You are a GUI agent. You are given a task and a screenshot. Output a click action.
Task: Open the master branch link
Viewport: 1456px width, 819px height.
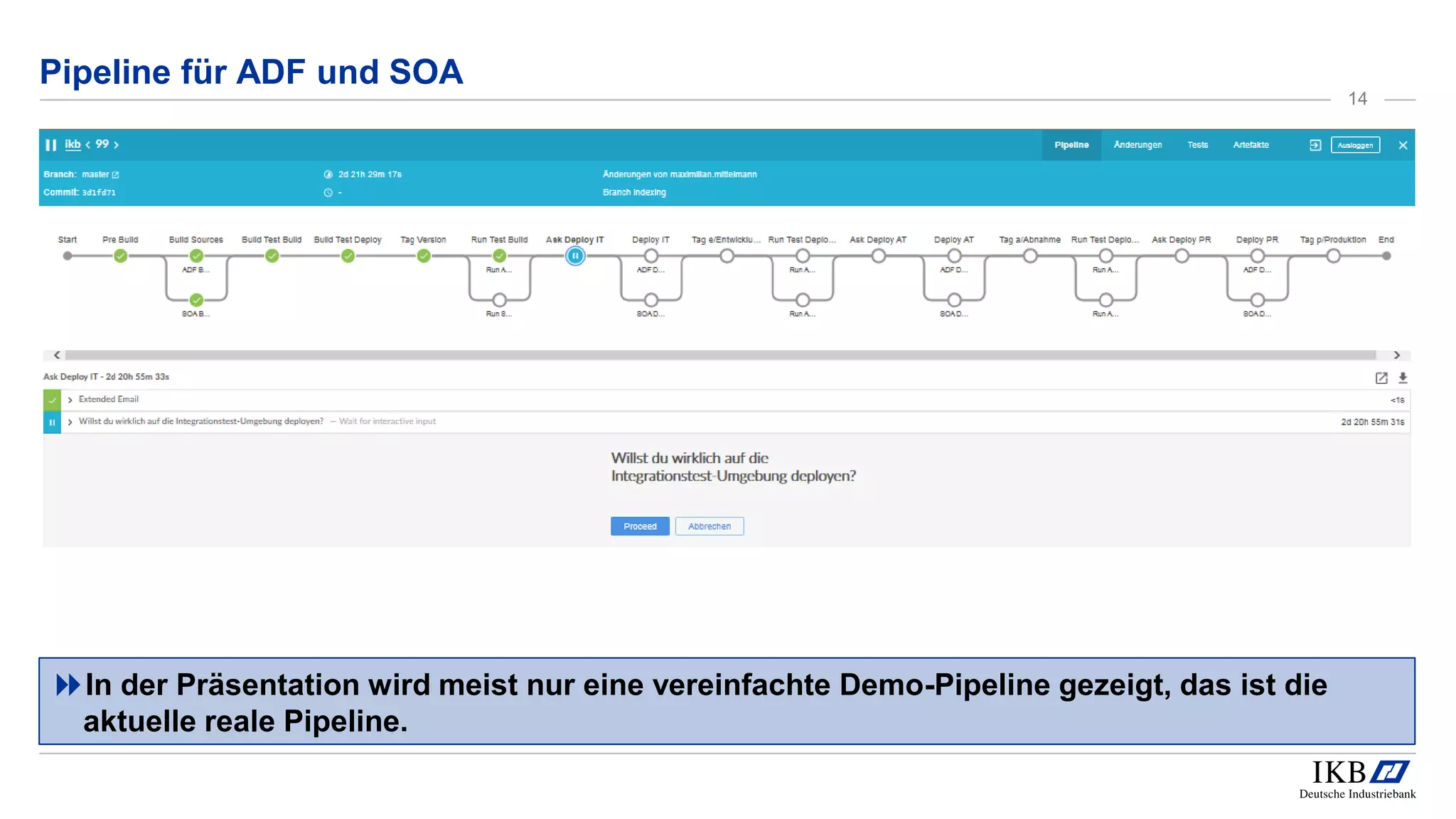(x=100, y=174)
